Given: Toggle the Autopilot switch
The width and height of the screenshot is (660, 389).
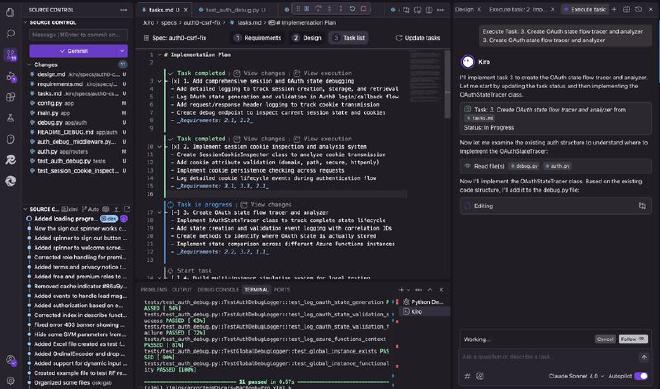Looking at the screenshot, I should (x=641, y=376).
